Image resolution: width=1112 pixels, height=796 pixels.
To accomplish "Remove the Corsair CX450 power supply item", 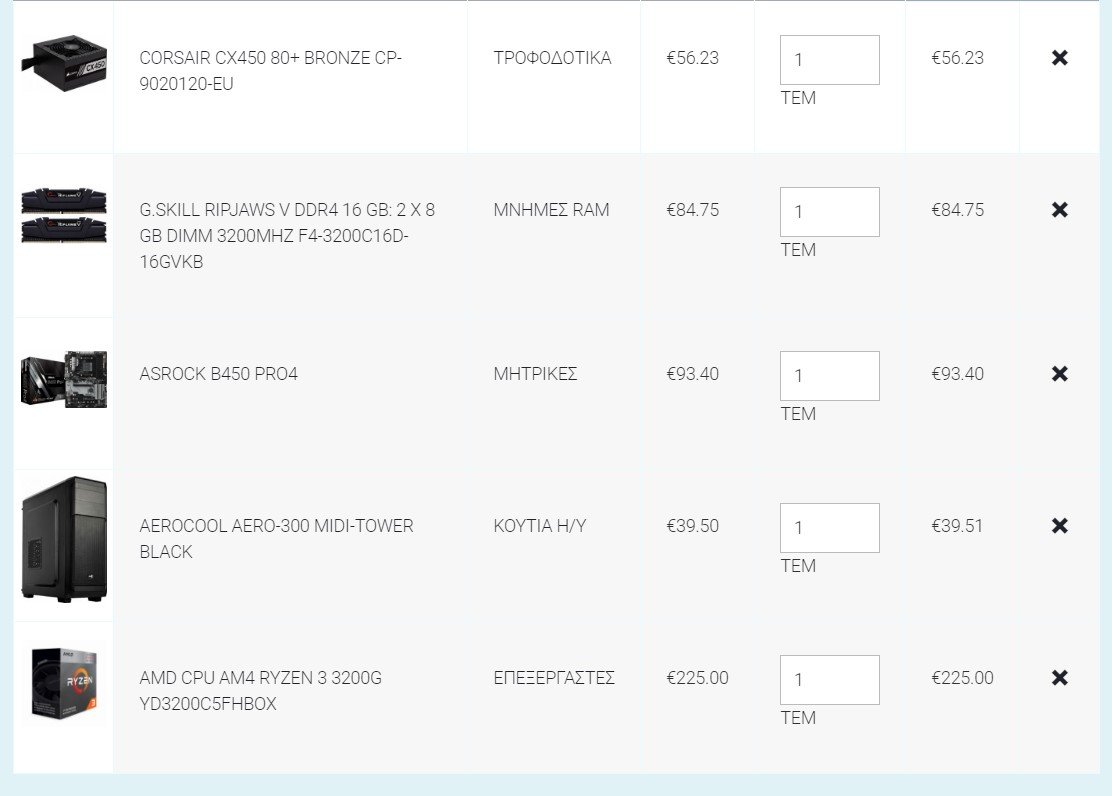I will [x=1060, y=58].
